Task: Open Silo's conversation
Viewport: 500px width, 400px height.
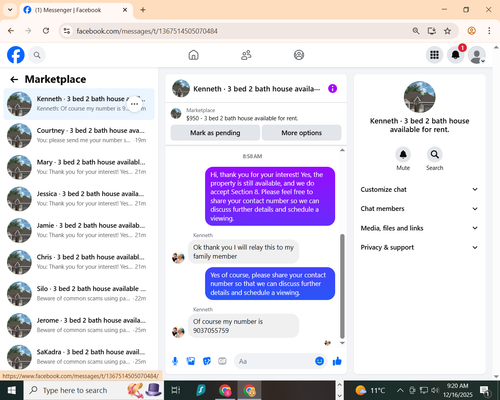Action: click(x=79, y=294)
